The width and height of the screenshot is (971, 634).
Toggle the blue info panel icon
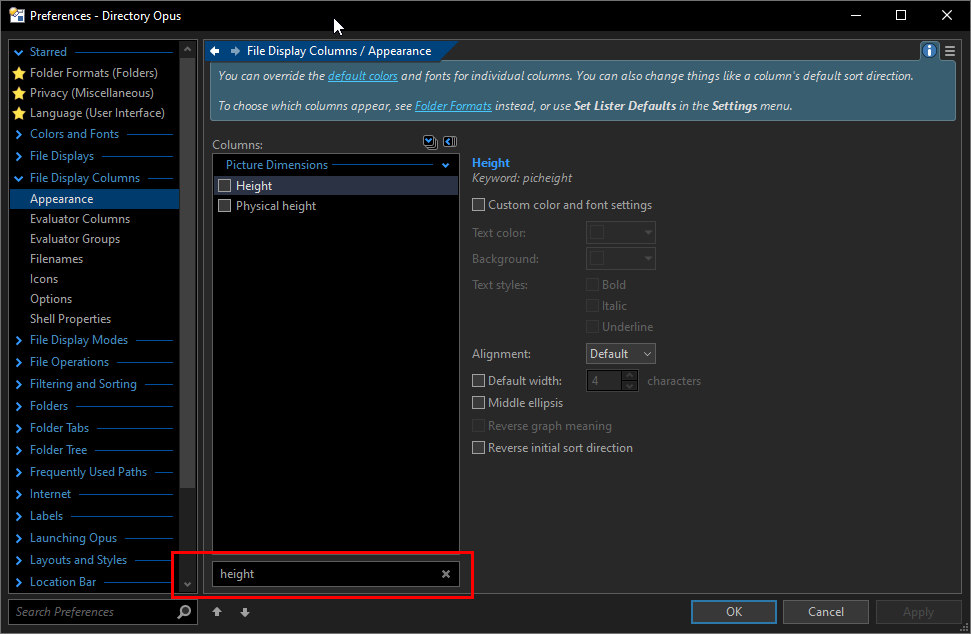929,51
